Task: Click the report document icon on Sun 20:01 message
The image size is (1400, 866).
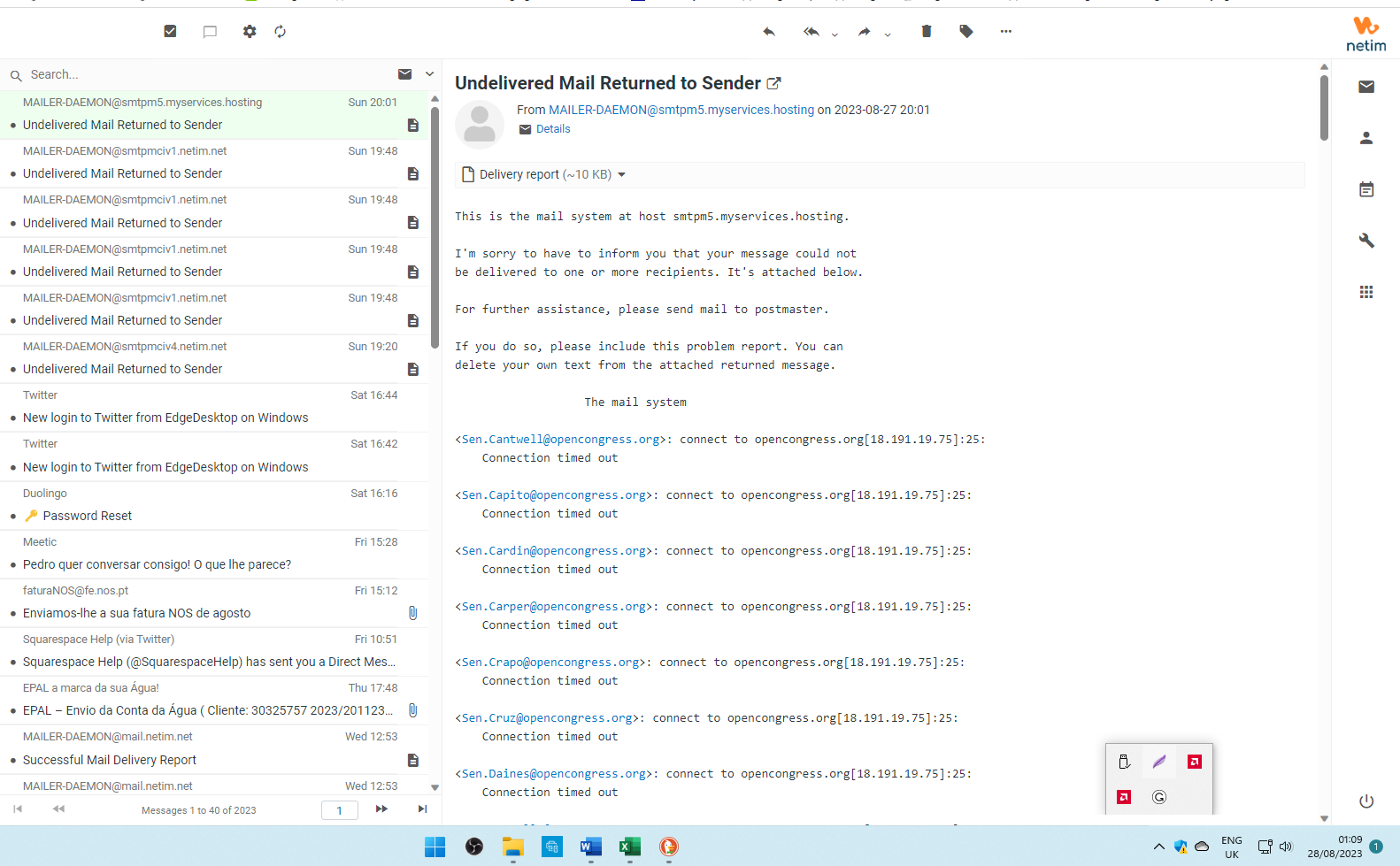Action: pos(412,126)
